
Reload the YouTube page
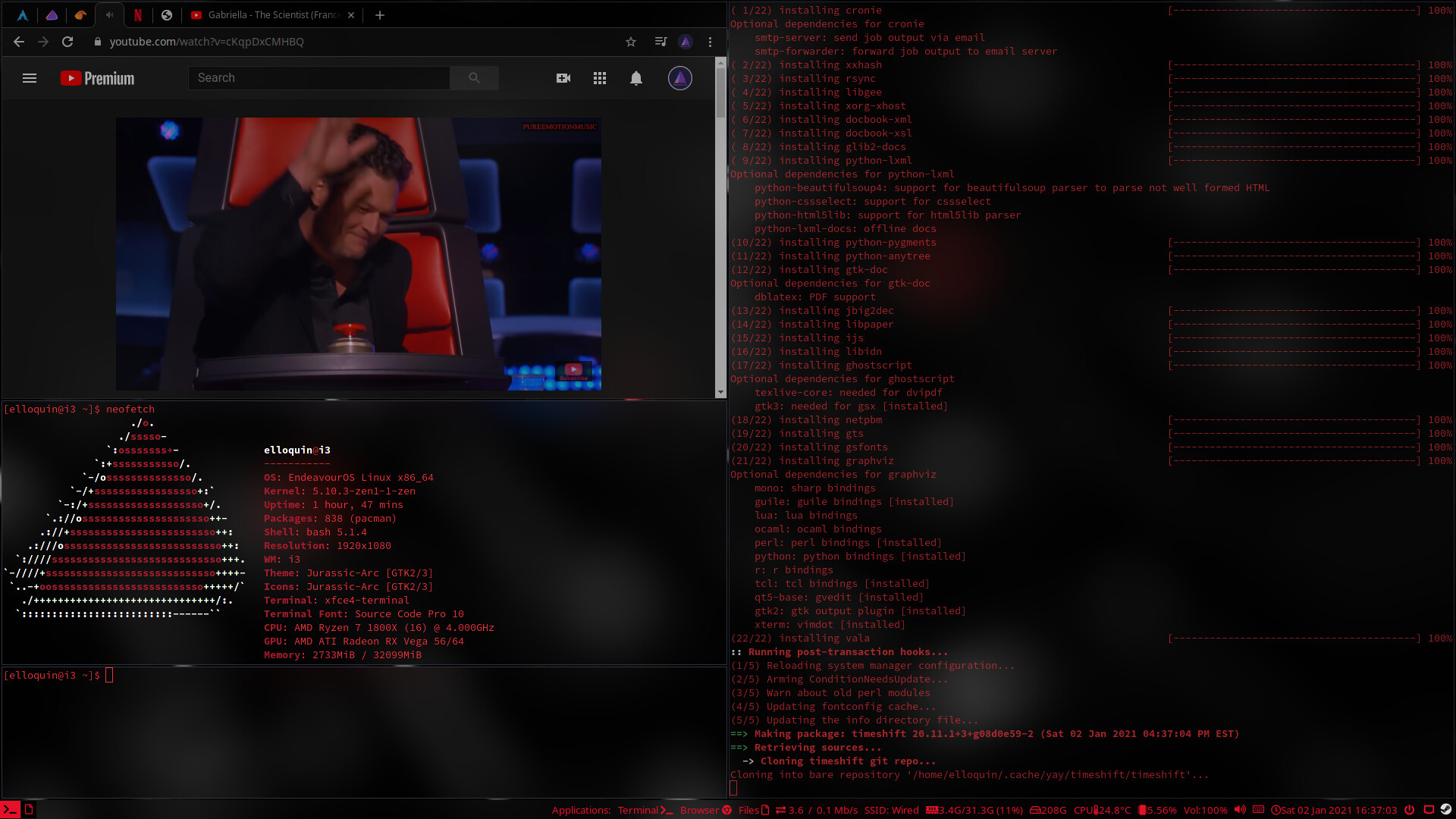pos(67,42)
